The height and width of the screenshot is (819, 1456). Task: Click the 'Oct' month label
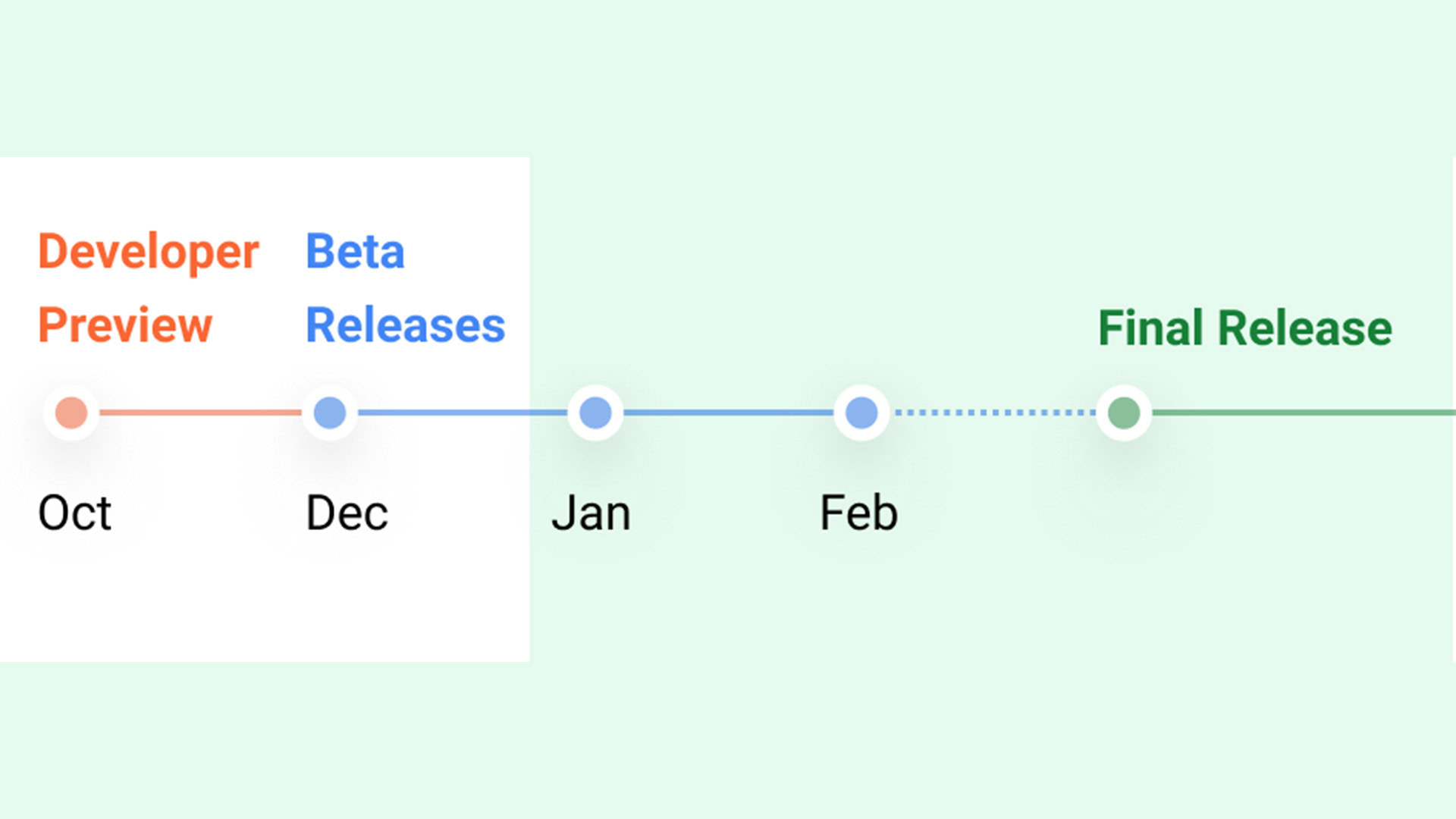pyautogui.click(x=74, y=513)
